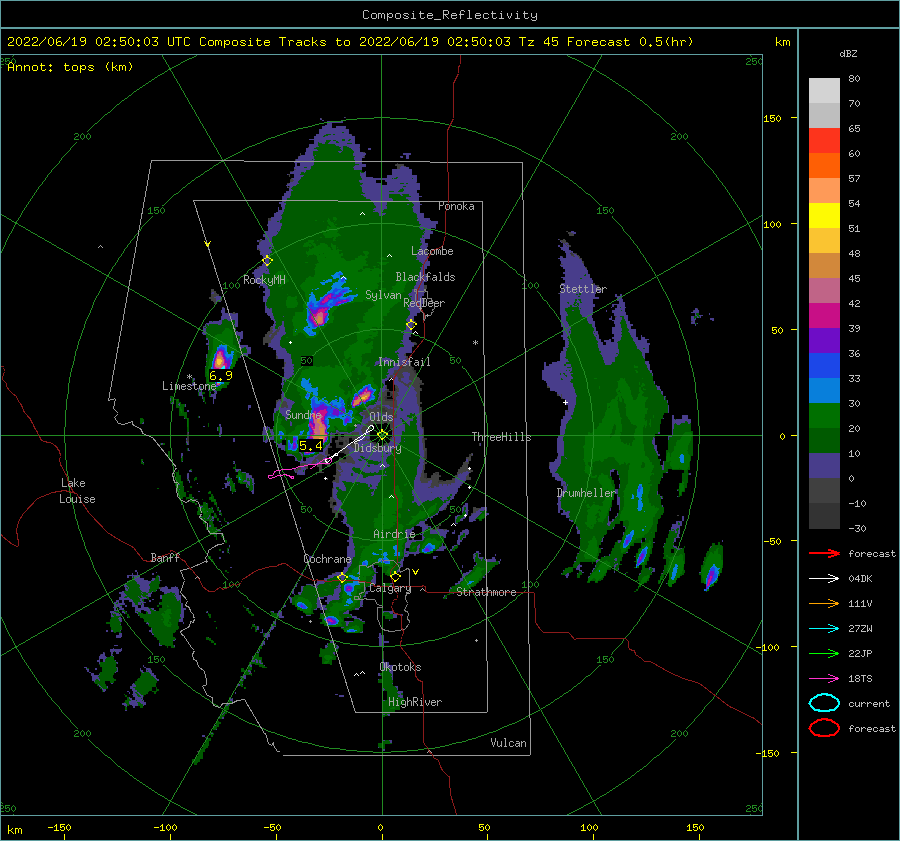Click the Banff label

click(x=165, y=557)
